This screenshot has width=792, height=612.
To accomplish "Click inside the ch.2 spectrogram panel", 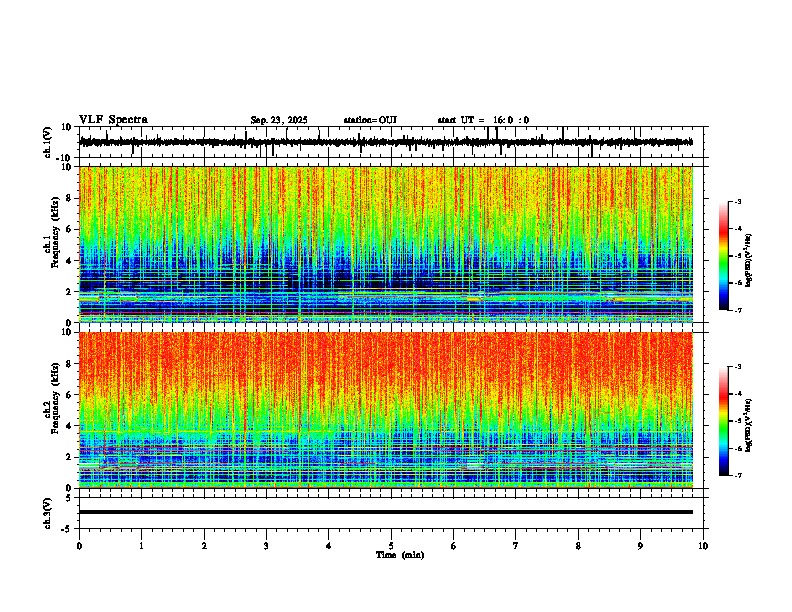I will coord(386,410).
